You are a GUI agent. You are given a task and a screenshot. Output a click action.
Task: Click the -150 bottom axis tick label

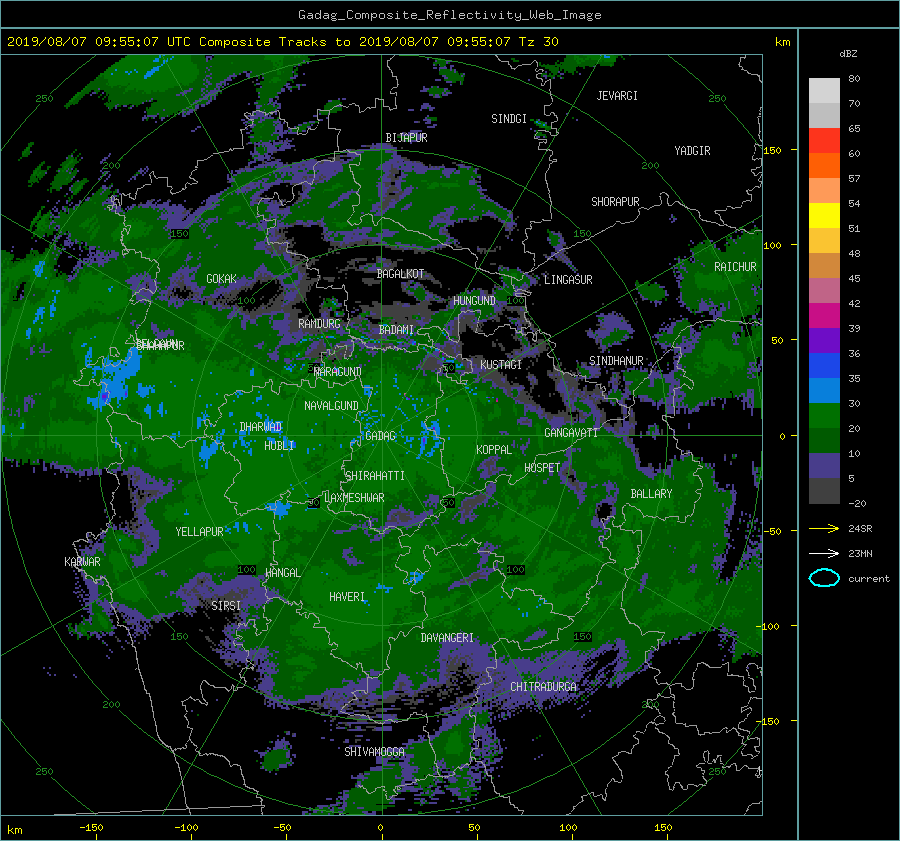(x=91, y=827)
